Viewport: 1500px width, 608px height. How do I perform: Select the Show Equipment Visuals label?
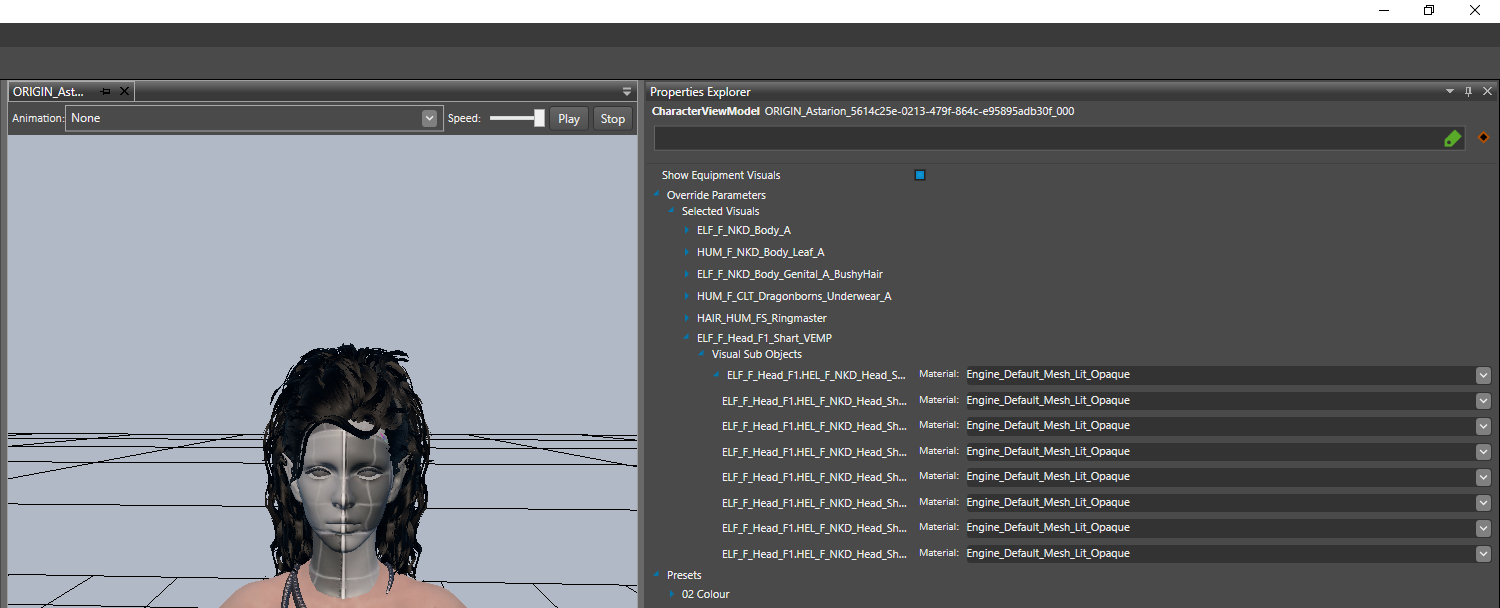pos(721,175)
